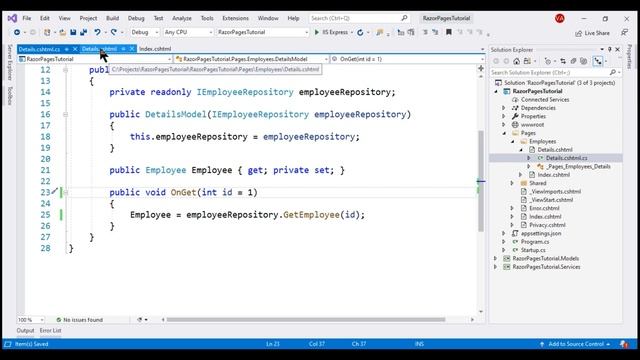This screenshot has height=360, width=640.
Task: Click the screwdriver quick actions icon at line 23
Action: pos(55,191)
